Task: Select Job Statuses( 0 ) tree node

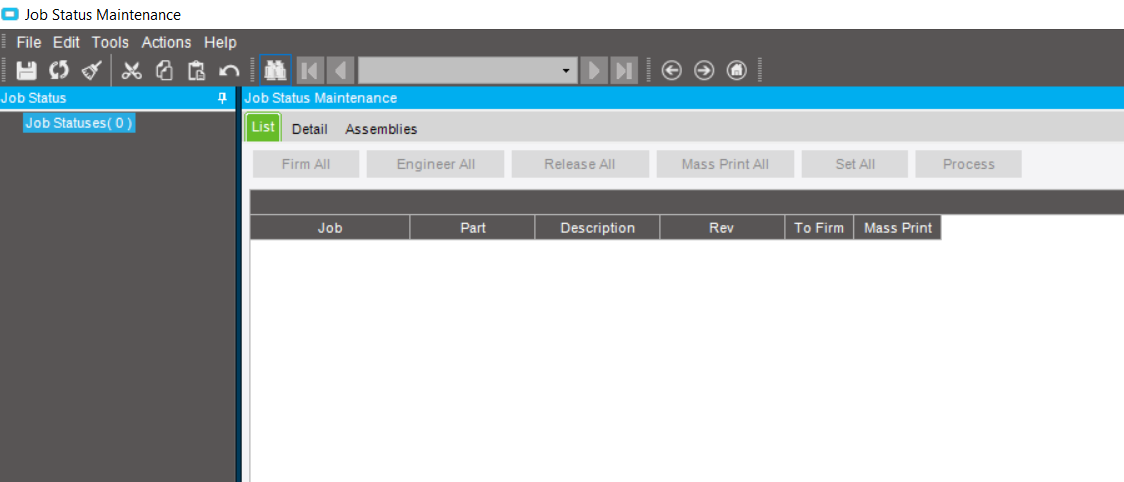Action: tap(79, 123)
